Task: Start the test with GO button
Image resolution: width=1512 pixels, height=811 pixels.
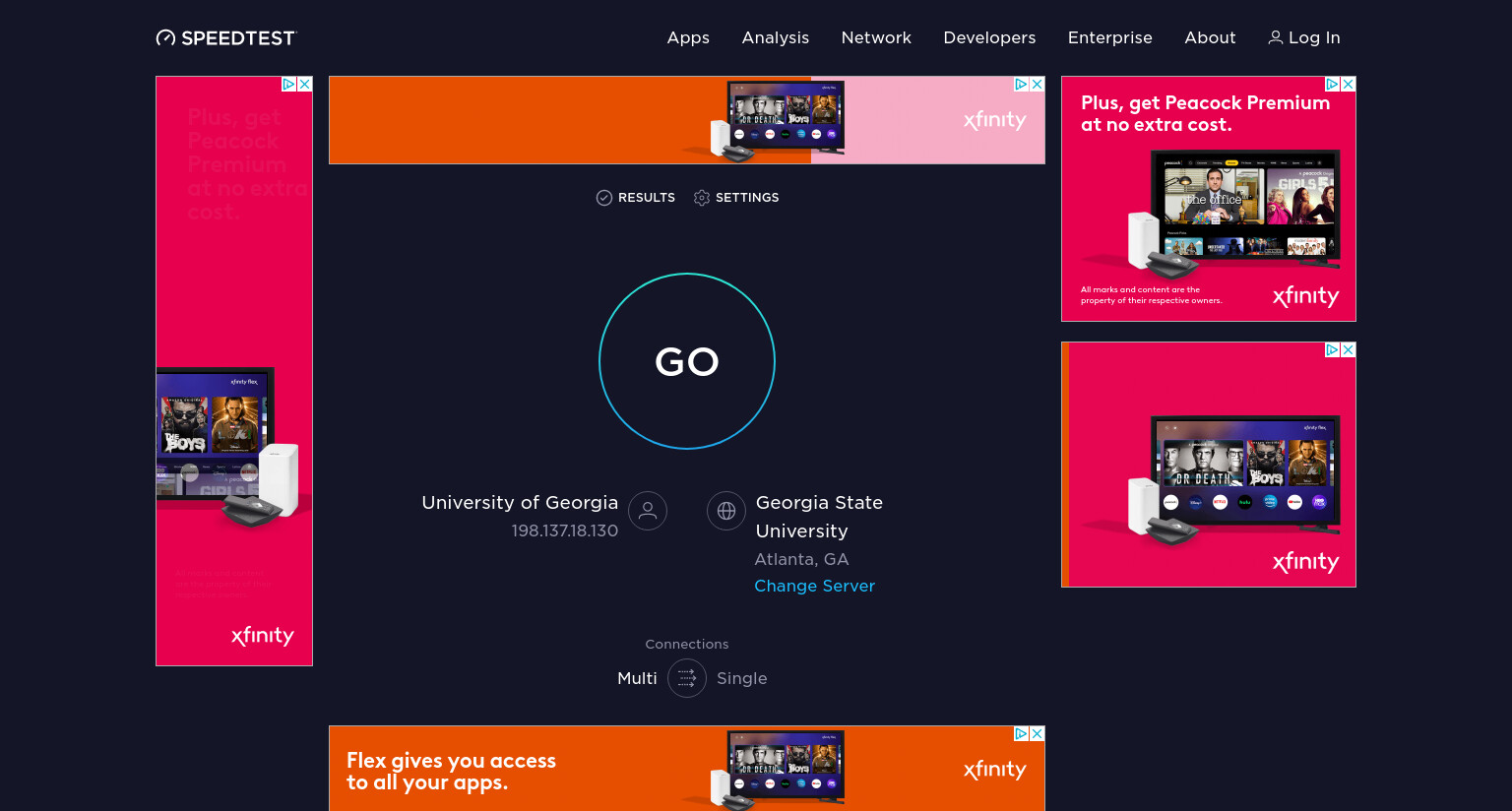Action: (x=687, y=361)
